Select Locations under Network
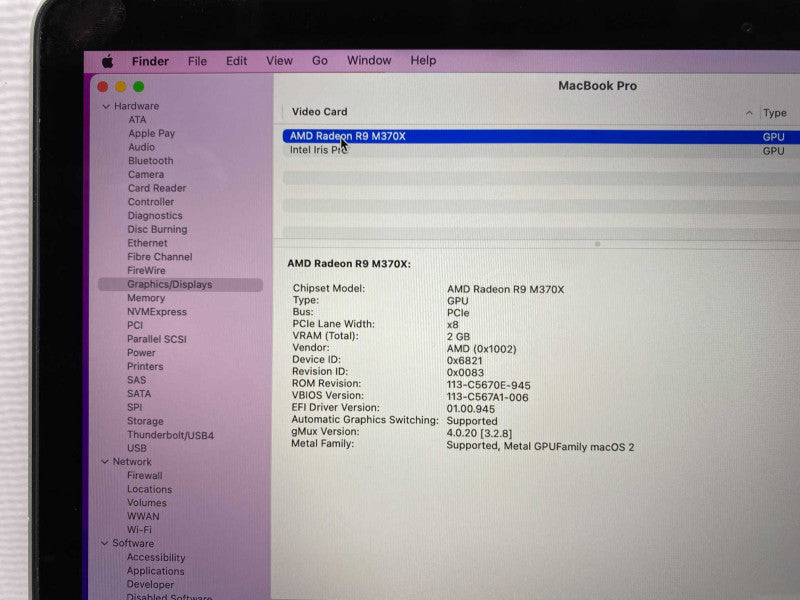Image resolution: width=800 pixels, height=600 pixels. (x=149, y=489)
